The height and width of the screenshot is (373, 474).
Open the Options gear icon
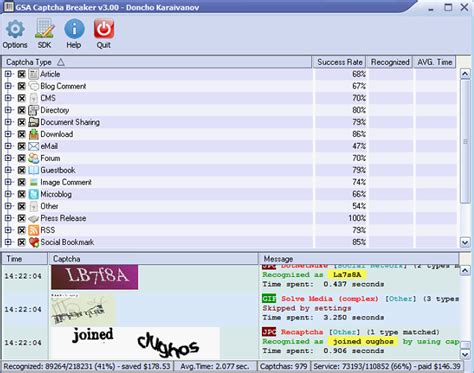coord(15,29)
